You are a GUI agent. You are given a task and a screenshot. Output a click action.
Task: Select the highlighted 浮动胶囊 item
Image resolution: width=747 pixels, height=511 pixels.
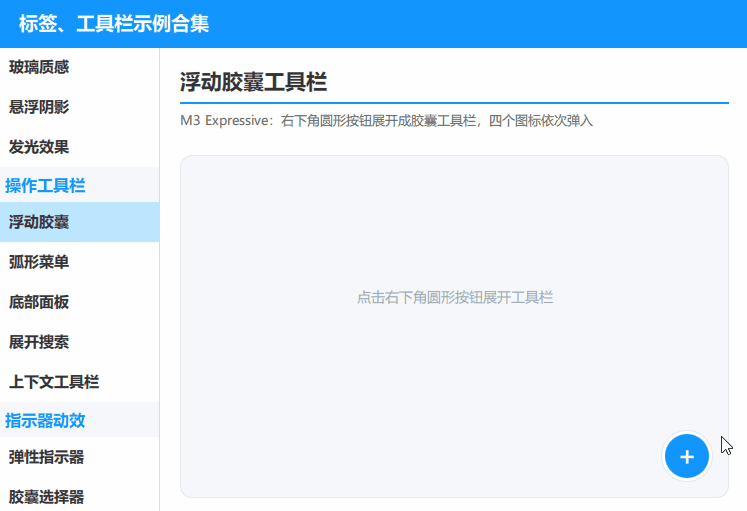pyautogui.click(x=80, y=222)
